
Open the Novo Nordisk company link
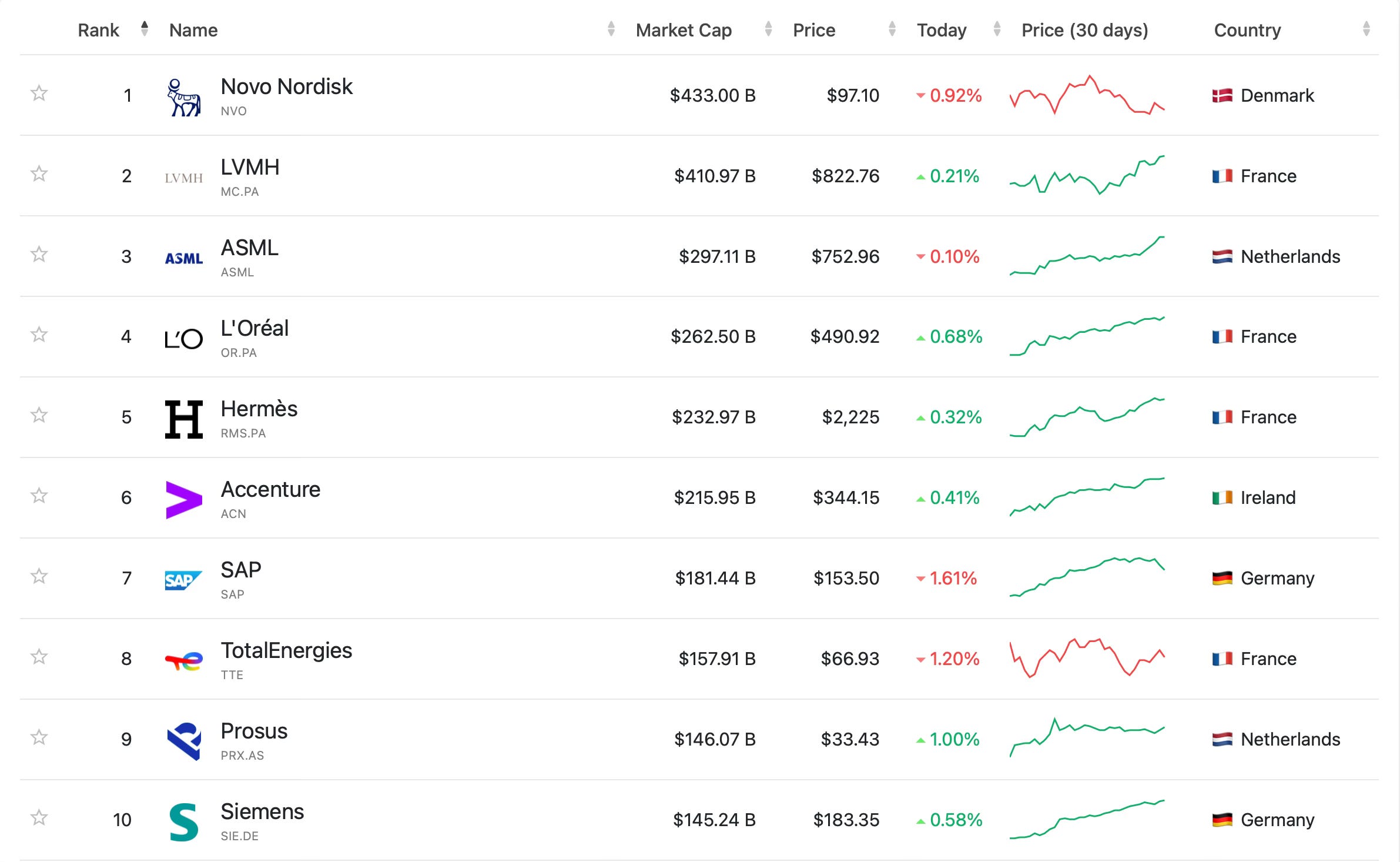286,86
